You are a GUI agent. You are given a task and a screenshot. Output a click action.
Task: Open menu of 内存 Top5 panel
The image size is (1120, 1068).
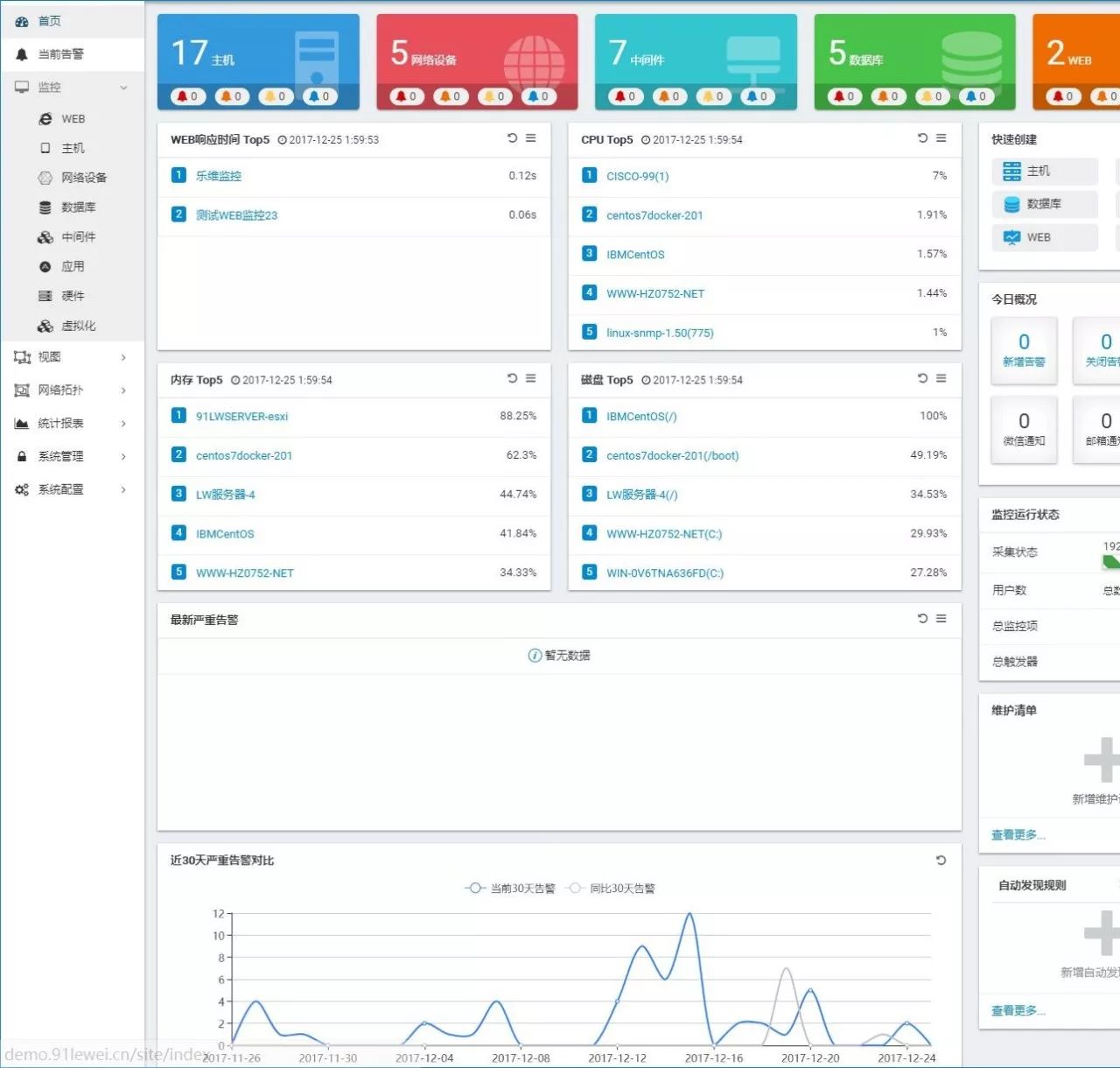coord(531,378)
